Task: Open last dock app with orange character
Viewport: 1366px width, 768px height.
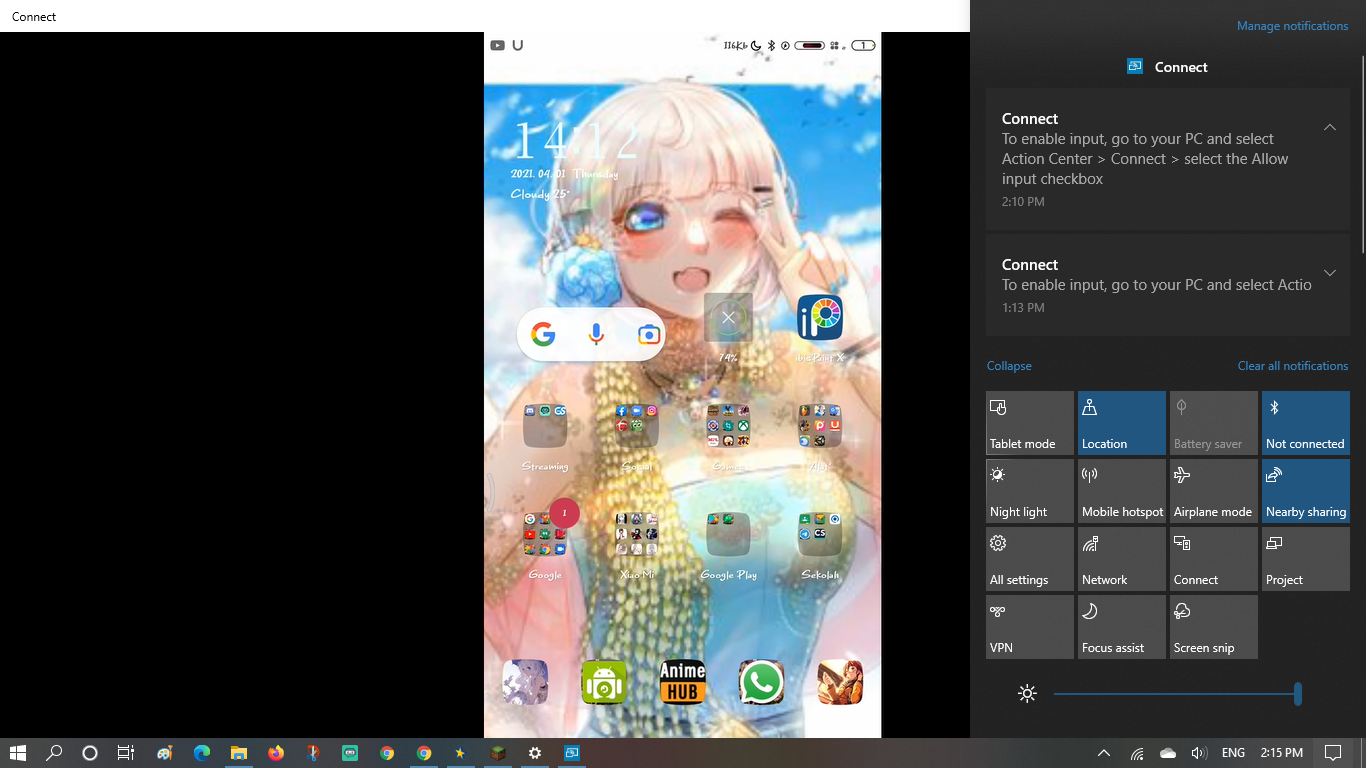Action: [x=840, y=683]
